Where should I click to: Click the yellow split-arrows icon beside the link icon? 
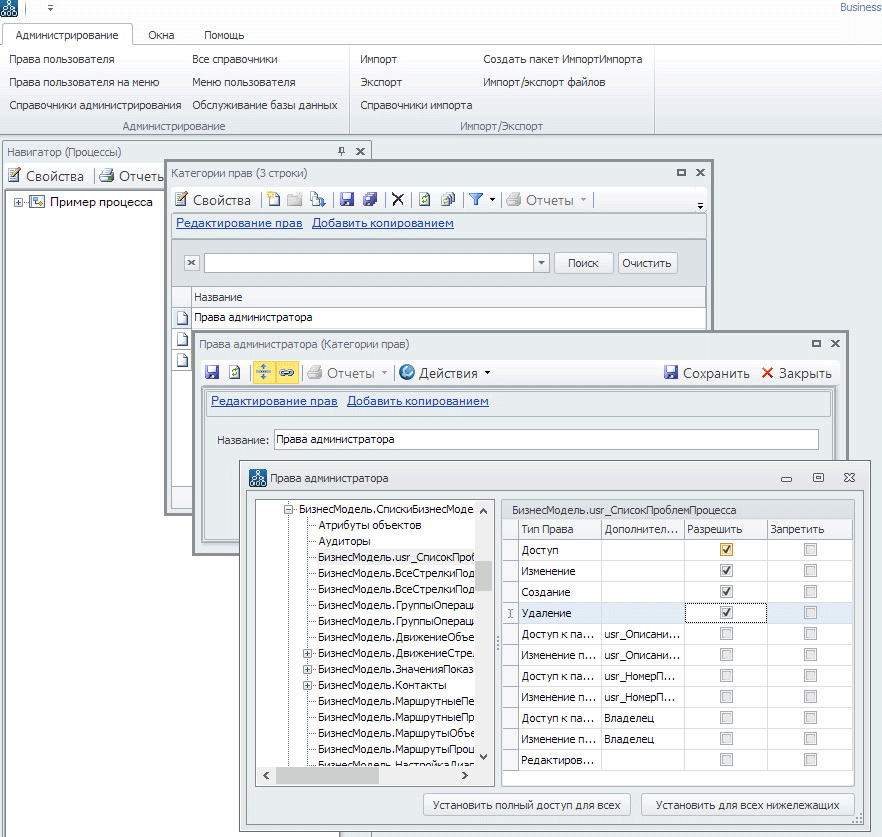click(x=264, y=373)
